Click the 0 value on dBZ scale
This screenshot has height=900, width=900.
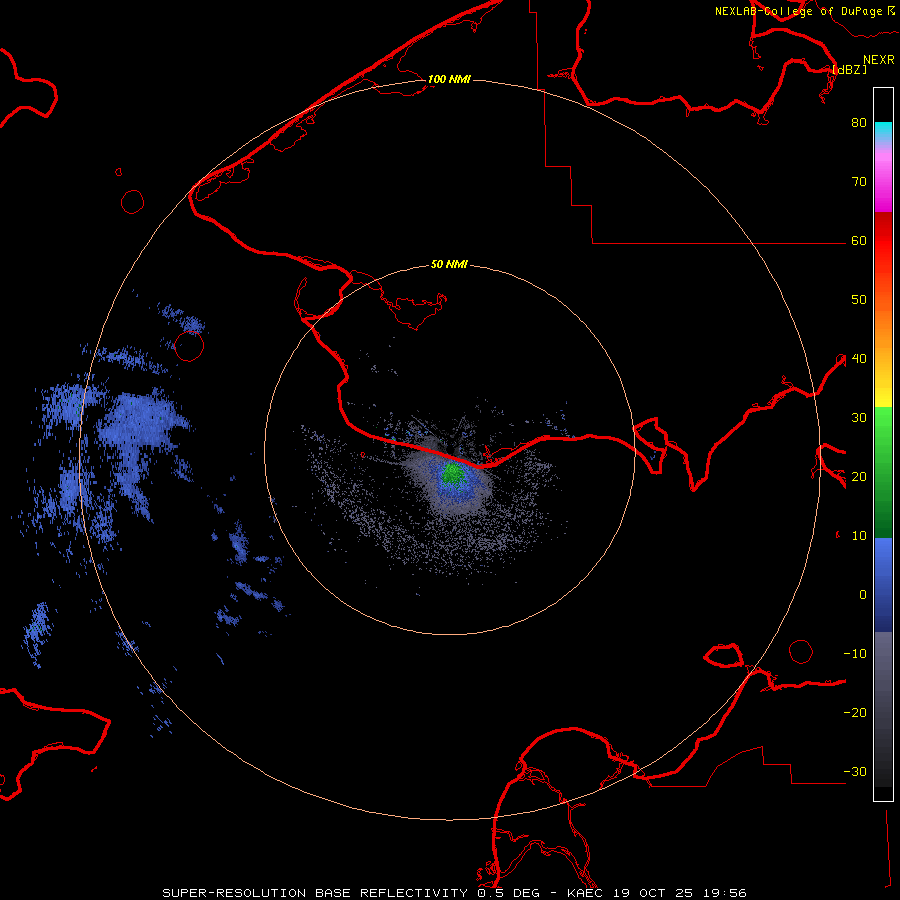[863, 595]
